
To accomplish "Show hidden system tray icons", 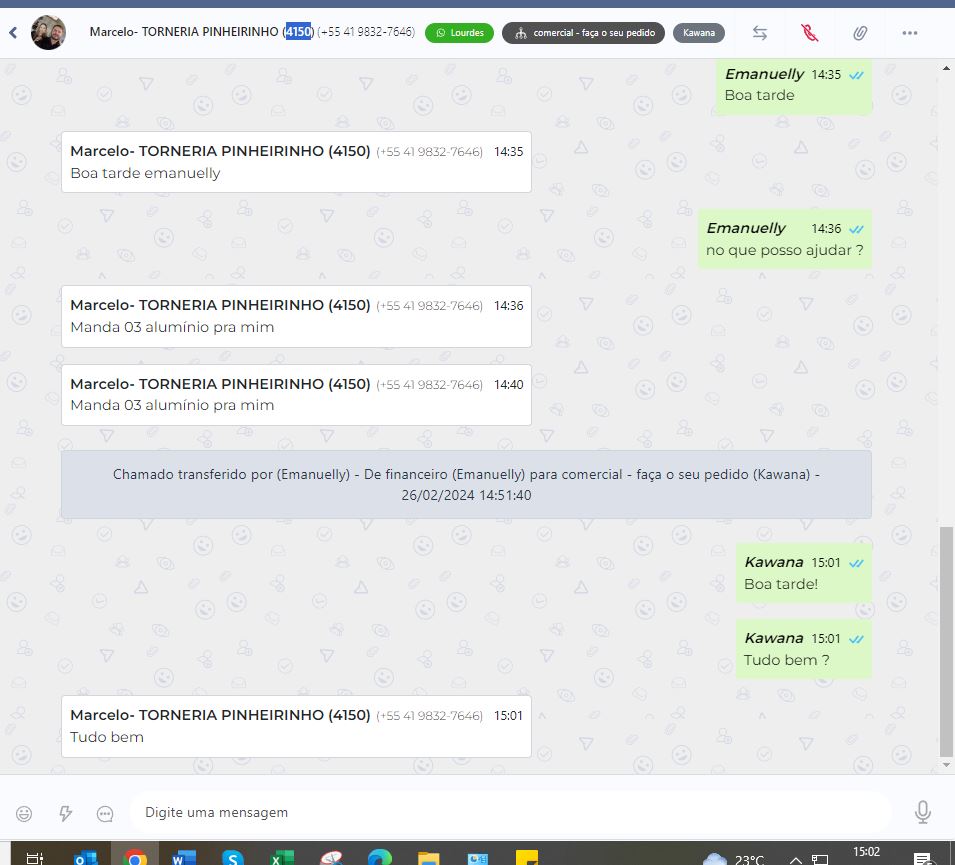I will (796, 859).
